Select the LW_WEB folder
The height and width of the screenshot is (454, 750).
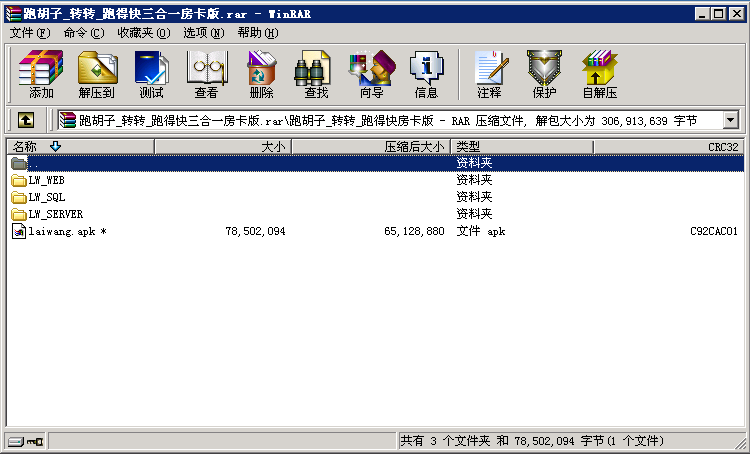(46, 180)
